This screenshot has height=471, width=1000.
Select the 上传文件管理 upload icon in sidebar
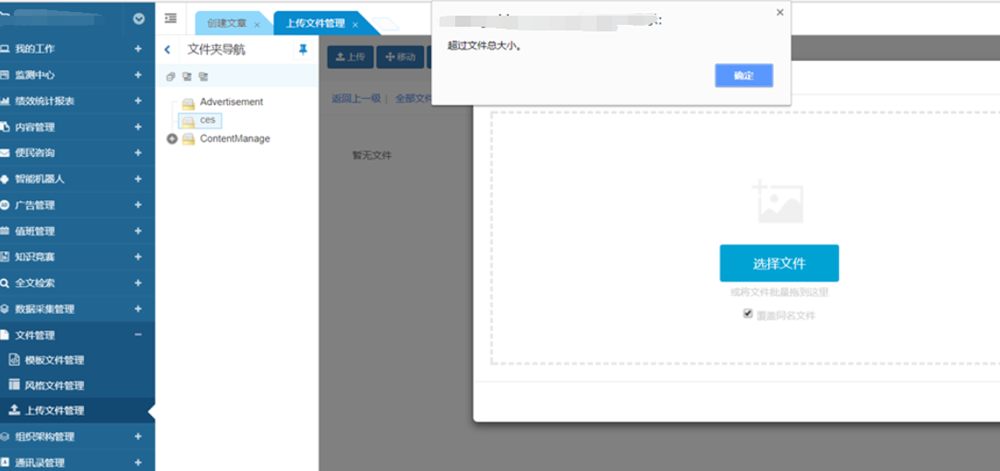[14, 410]
